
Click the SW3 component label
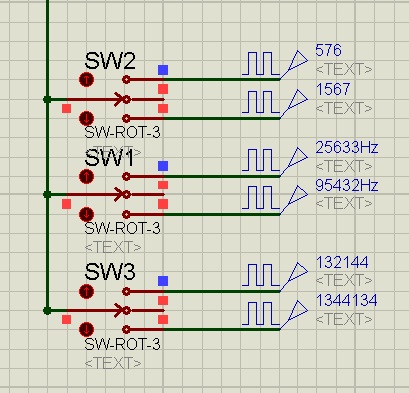click(110, 271)
